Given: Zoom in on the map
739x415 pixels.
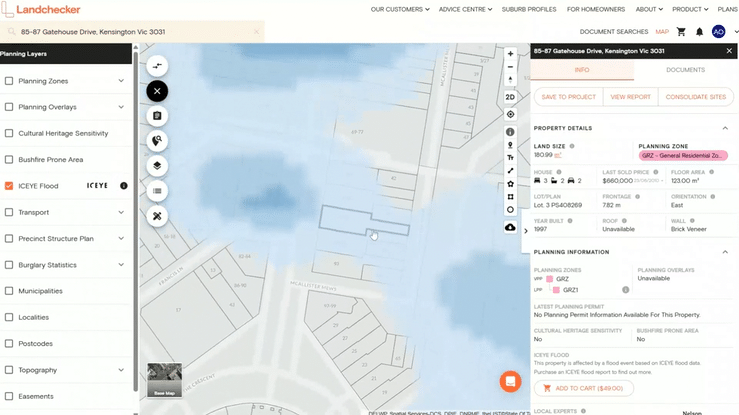Looking at the screenshot, I should (x=510, y=54).
